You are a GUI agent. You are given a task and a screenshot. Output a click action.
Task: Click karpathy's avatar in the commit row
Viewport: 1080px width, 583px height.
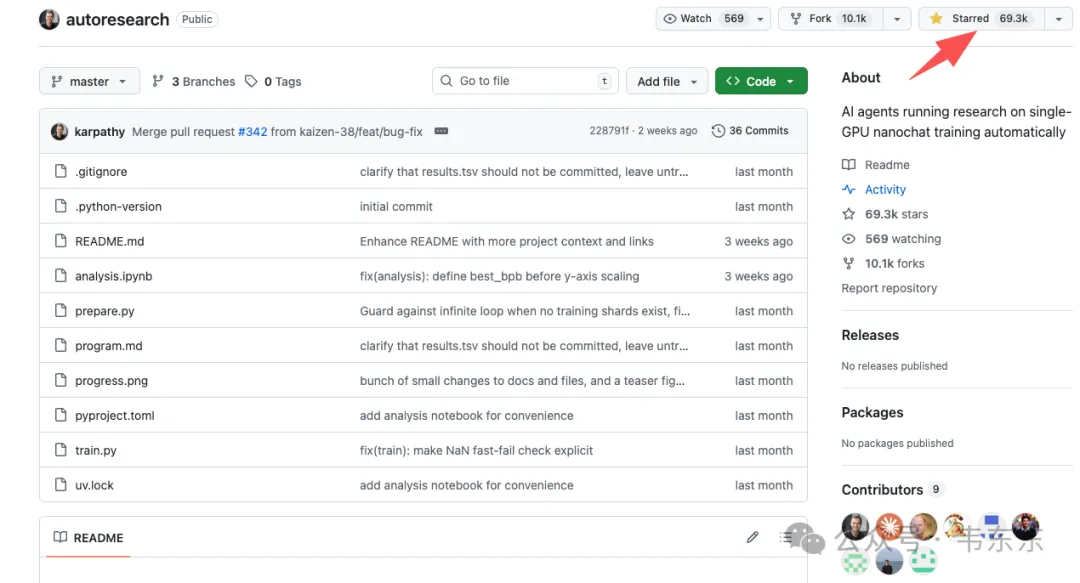pyautogui.click(x=59, y=131)
